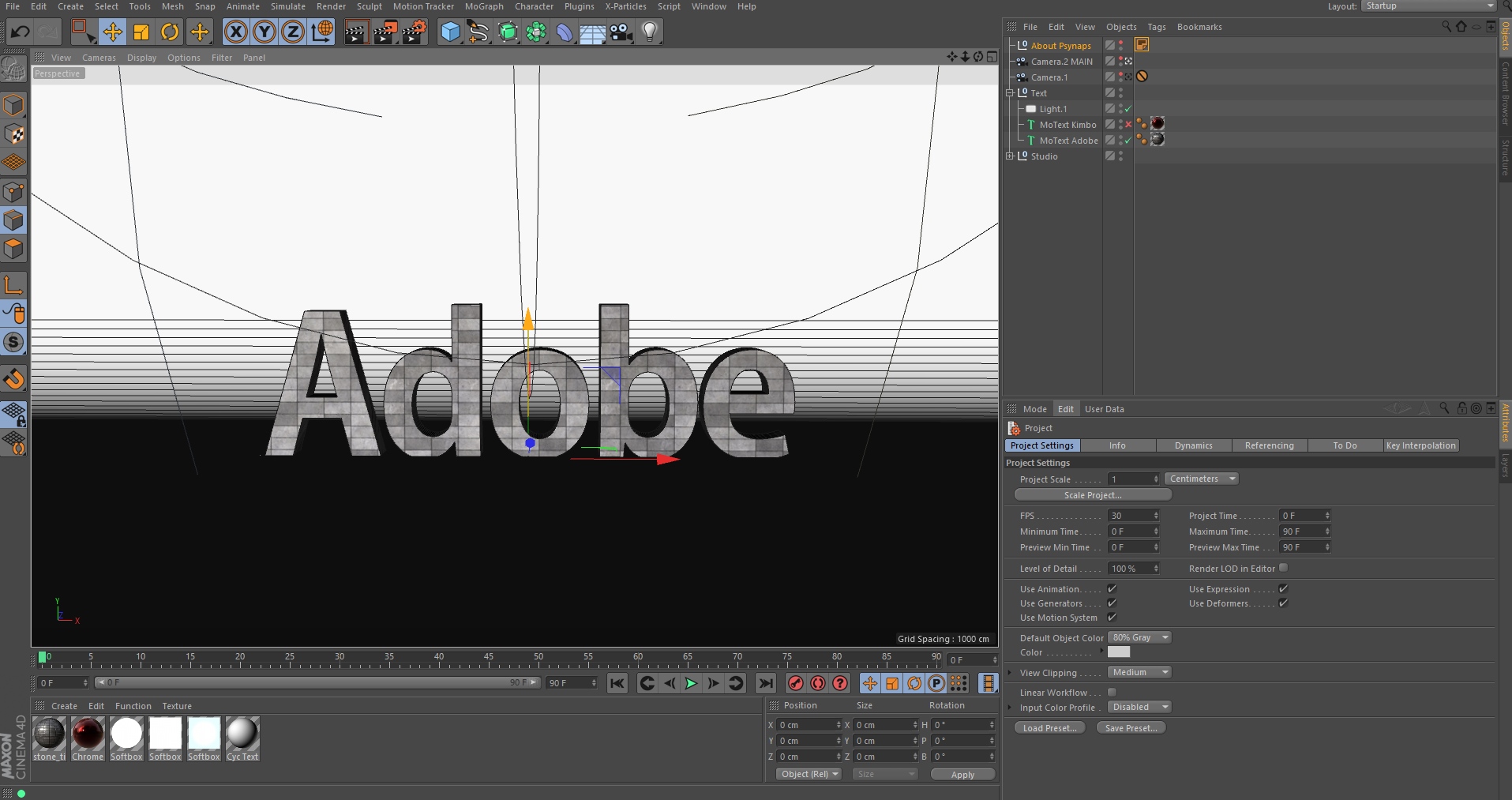Enable the MoText Kimbo red X toggle
1512x800 pixels.
click(1128, 125)
